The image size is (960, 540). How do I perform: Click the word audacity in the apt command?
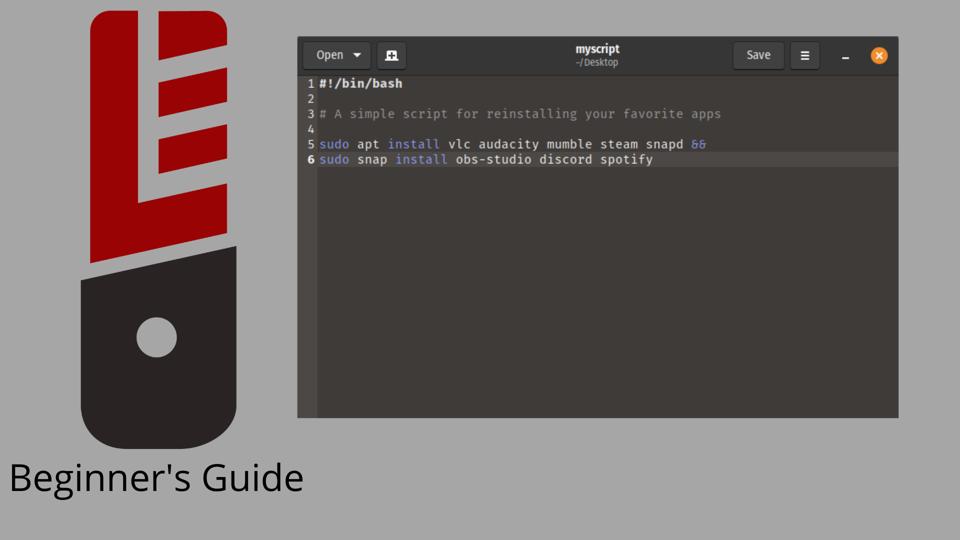click(508, 144)
